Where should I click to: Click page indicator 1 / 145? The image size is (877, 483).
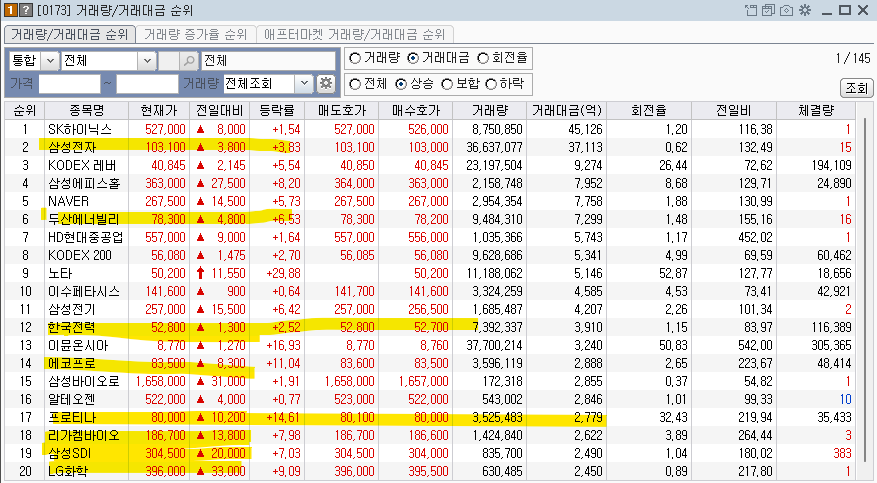coord(853,58)
